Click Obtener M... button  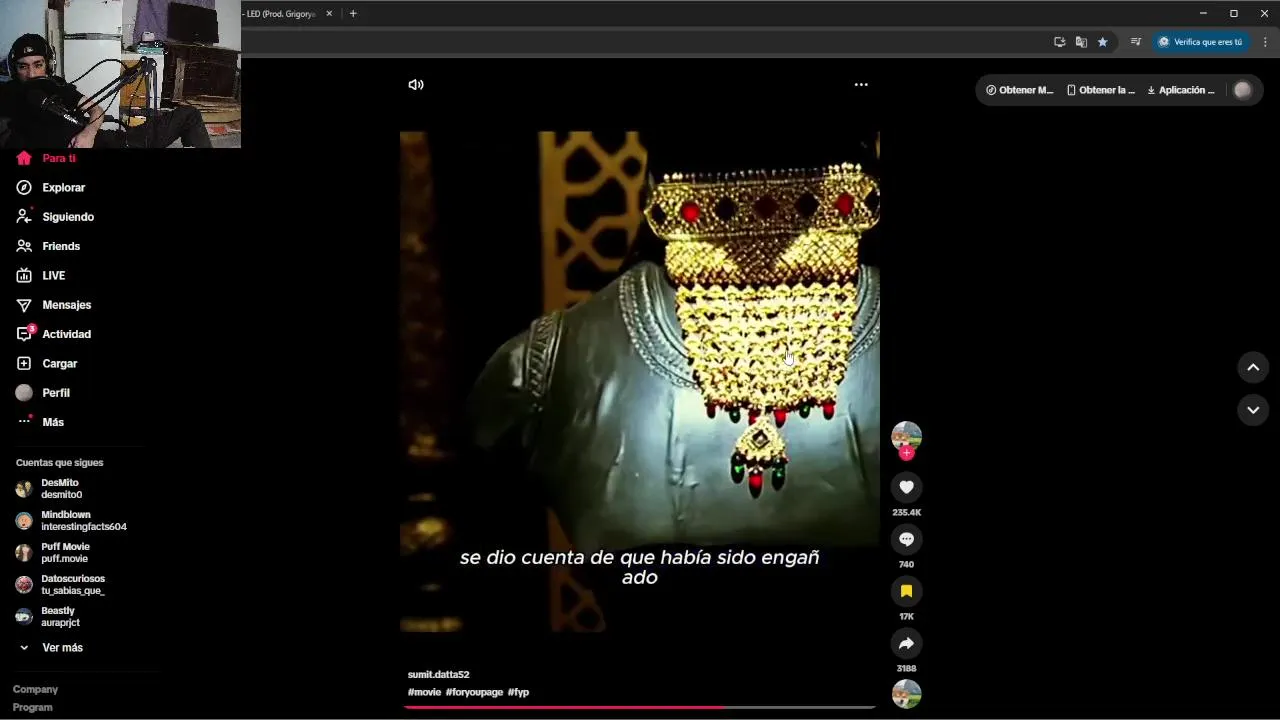pyautogui.click(x=1019, y=90)
